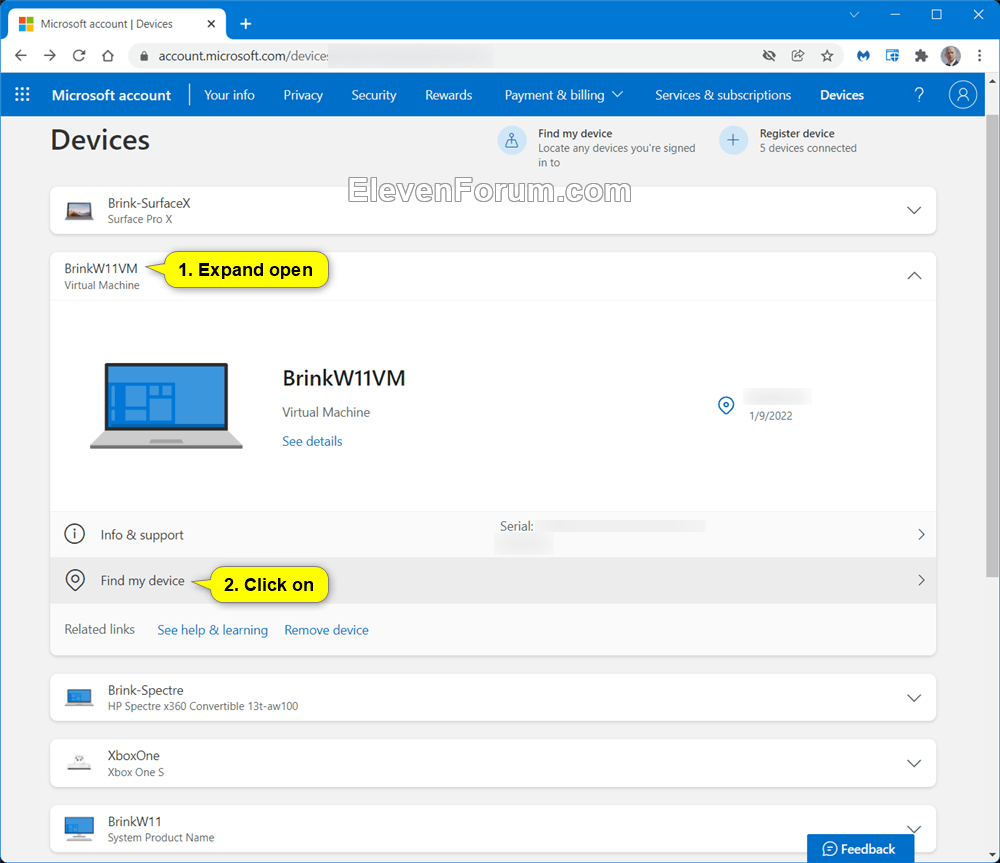Click the BrinkW11 monitor icon

pyautogui.click(x=79, y=829)
